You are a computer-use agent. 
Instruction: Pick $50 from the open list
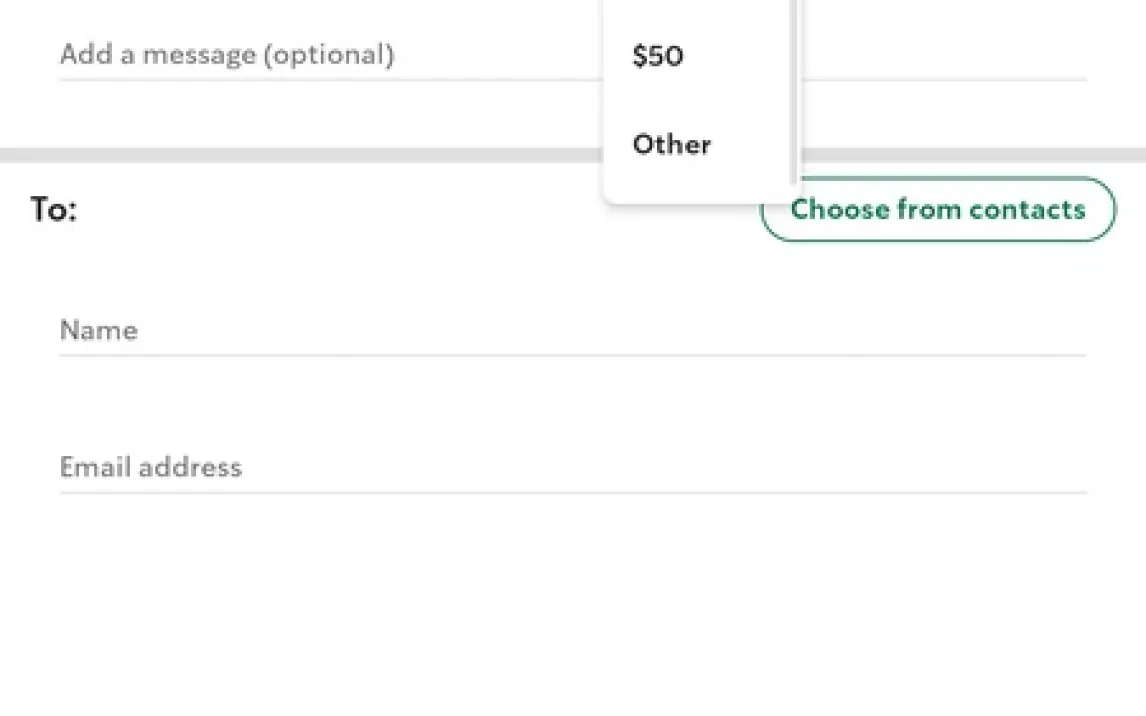[x=658, y=56]
